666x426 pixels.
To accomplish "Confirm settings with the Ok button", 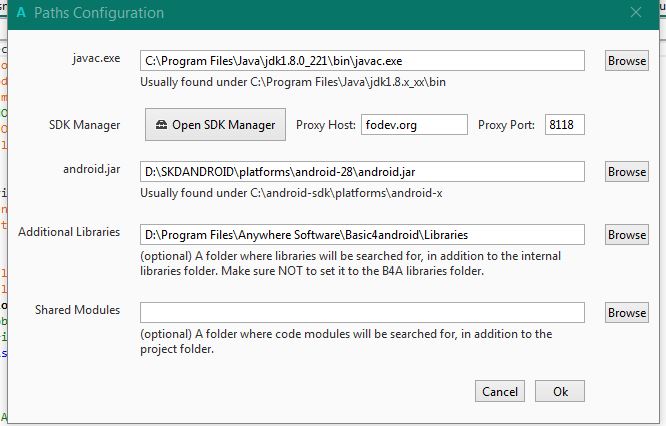I will click(x=560, y=392).
